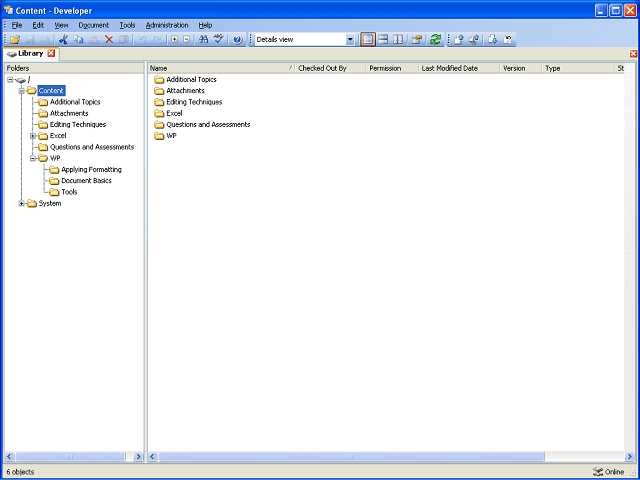Sort by the Type column header
The image size is (640, 480).
[578, 68]
